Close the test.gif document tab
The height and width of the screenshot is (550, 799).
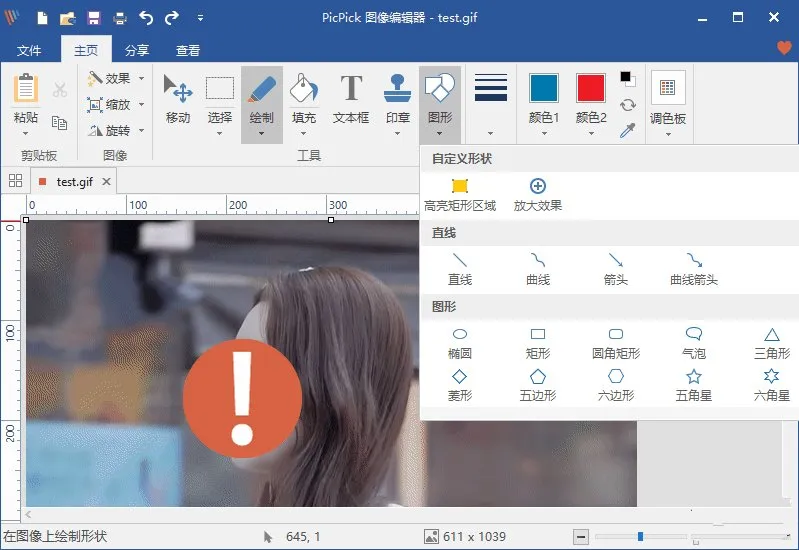(106, 181)
